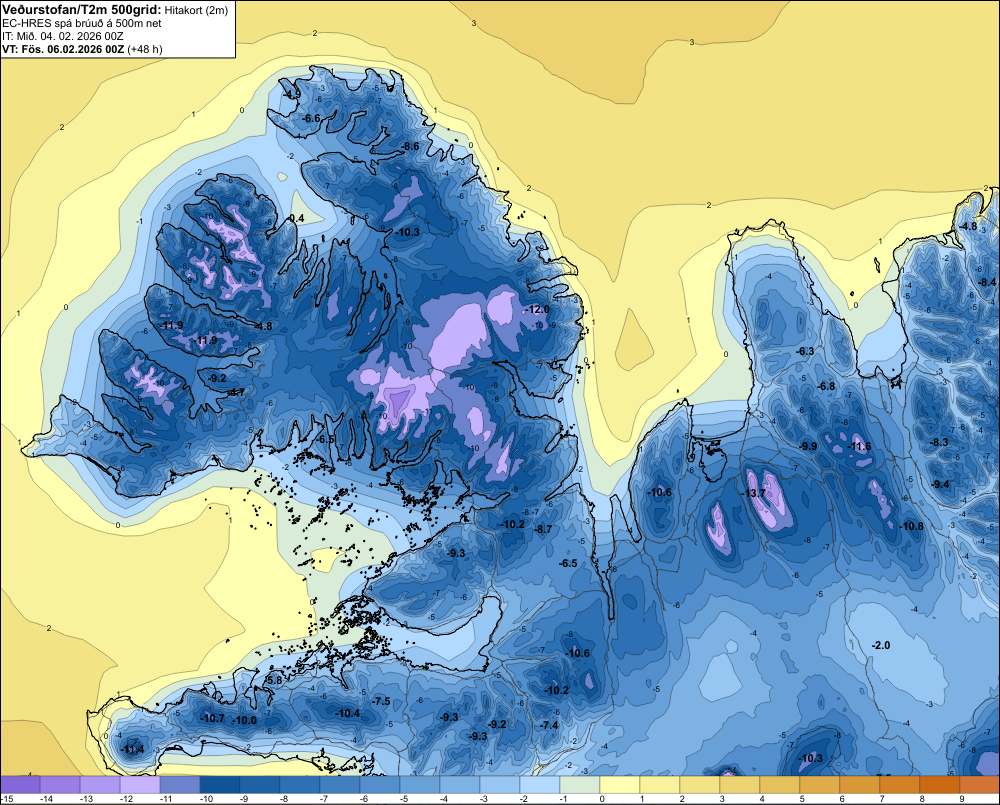Select the -11.6 temperature label
The image size is (1000, 805).
pyautogui.click(x=858, y=447)
